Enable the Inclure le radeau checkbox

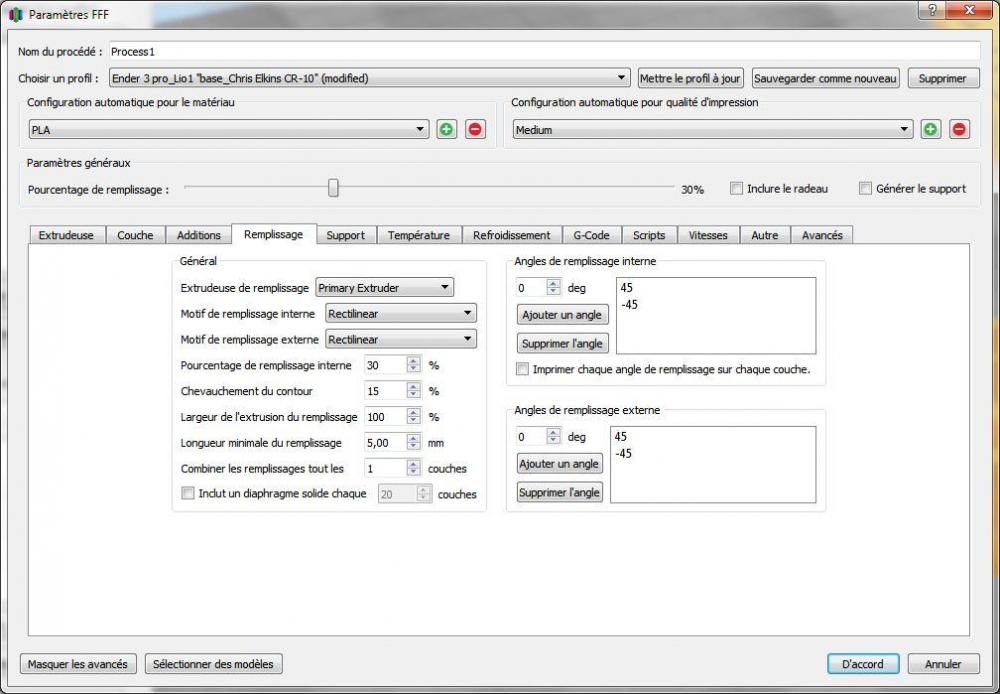click(x=737, y=189)
